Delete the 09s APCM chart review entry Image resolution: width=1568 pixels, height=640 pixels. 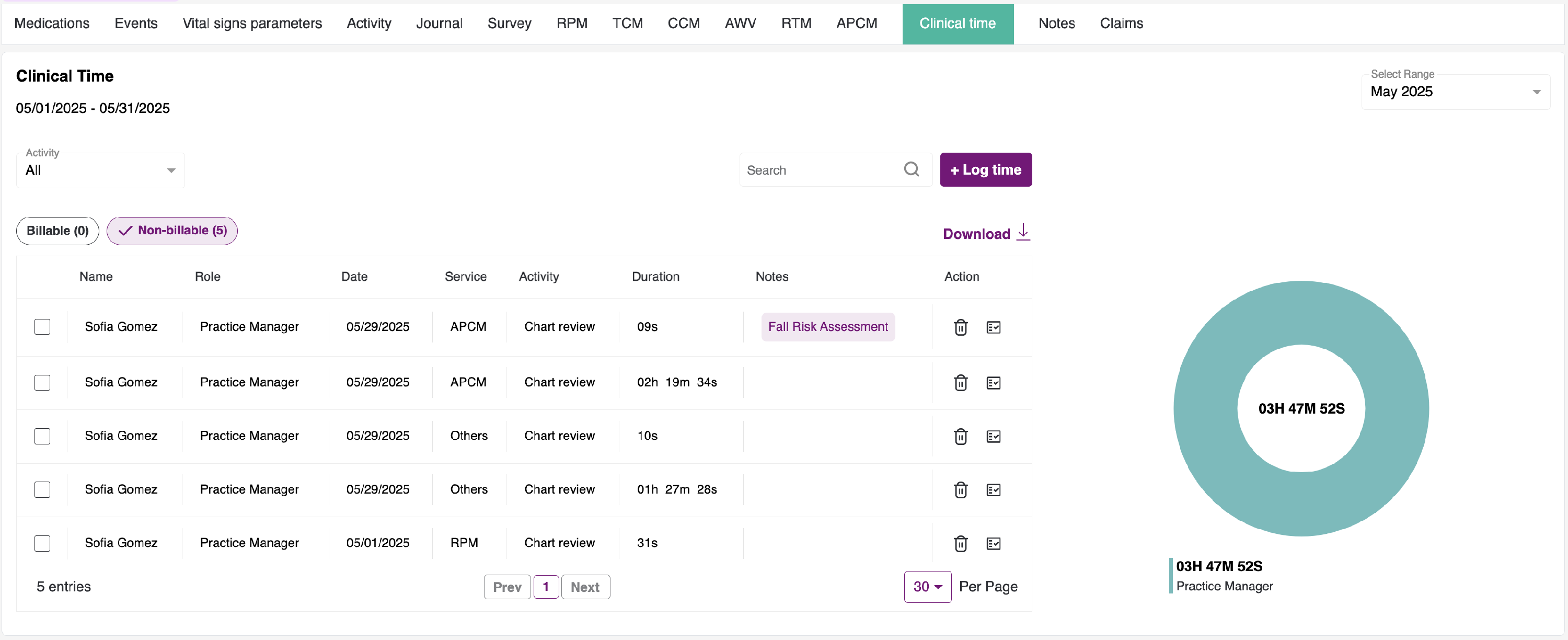(x=961, y=327)
